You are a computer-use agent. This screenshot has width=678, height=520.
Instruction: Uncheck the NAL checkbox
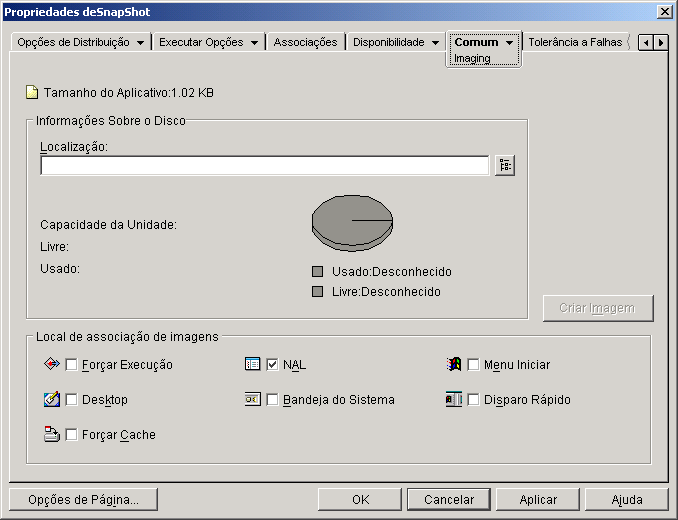point(272,364)
